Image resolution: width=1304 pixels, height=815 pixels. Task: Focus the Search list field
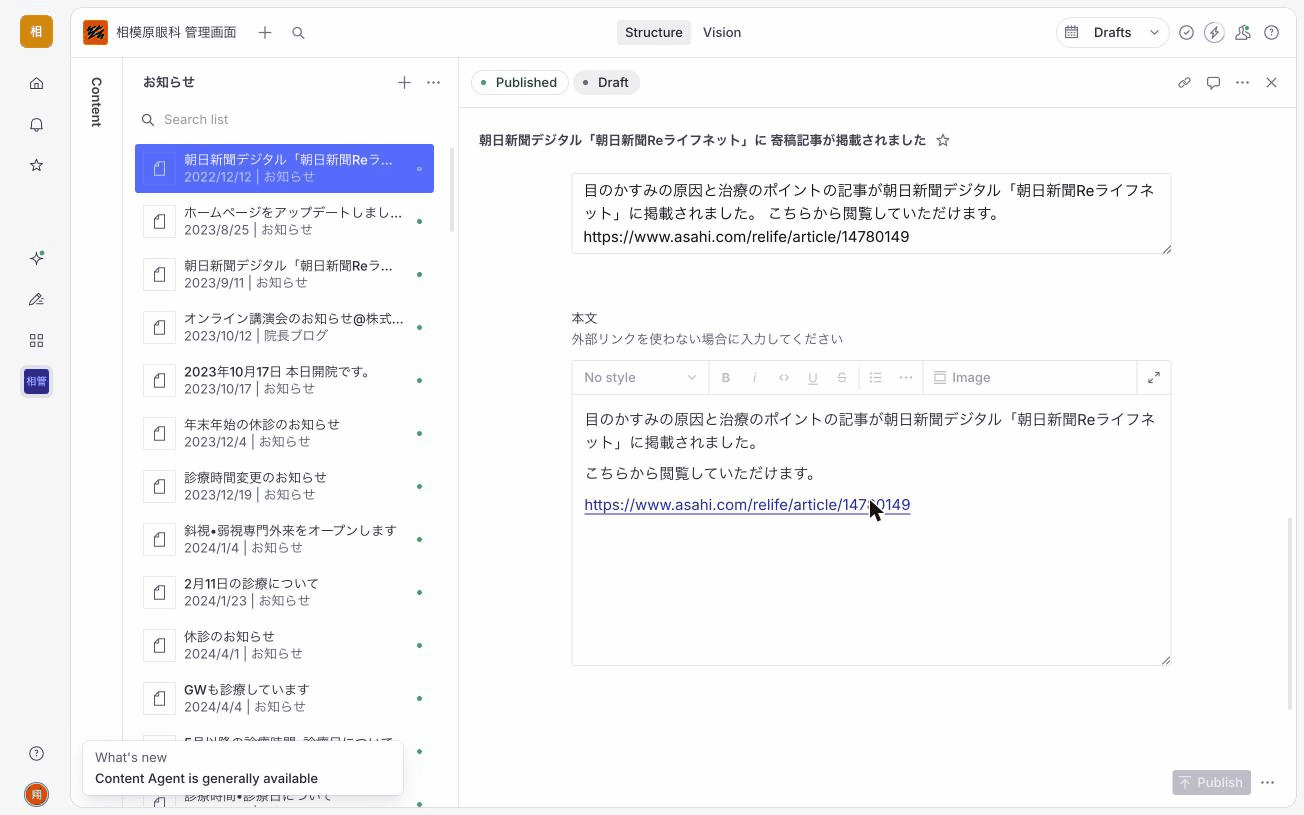[287, 119]
